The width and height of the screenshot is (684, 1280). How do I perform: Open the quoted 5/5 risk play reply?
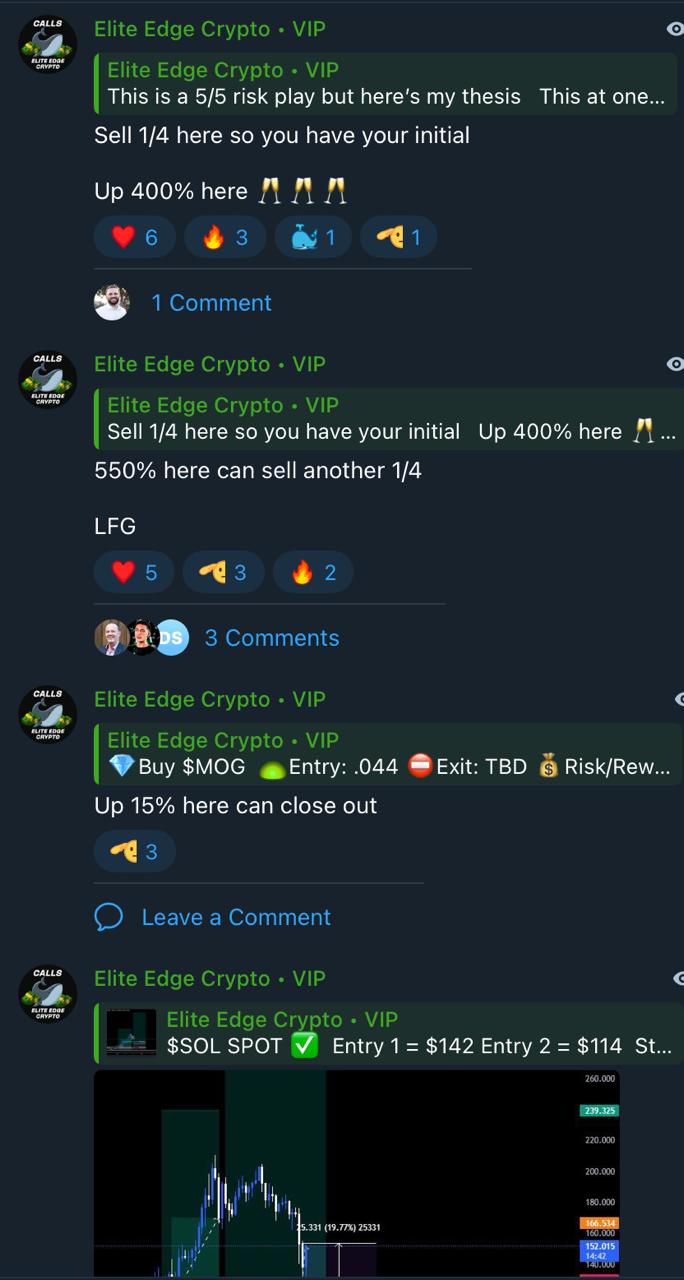pyautogui.click(x=386, y=84)
